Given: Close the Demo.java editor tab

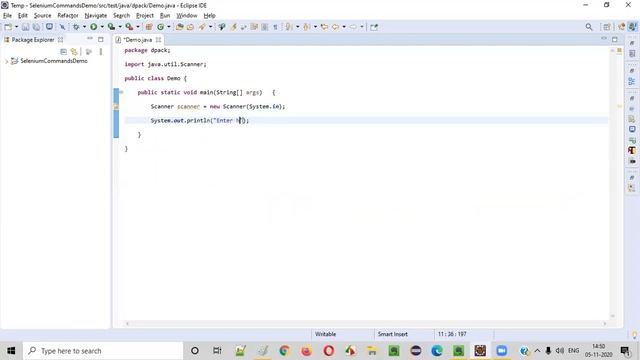Looking at the screenshot, I should 158,40.
